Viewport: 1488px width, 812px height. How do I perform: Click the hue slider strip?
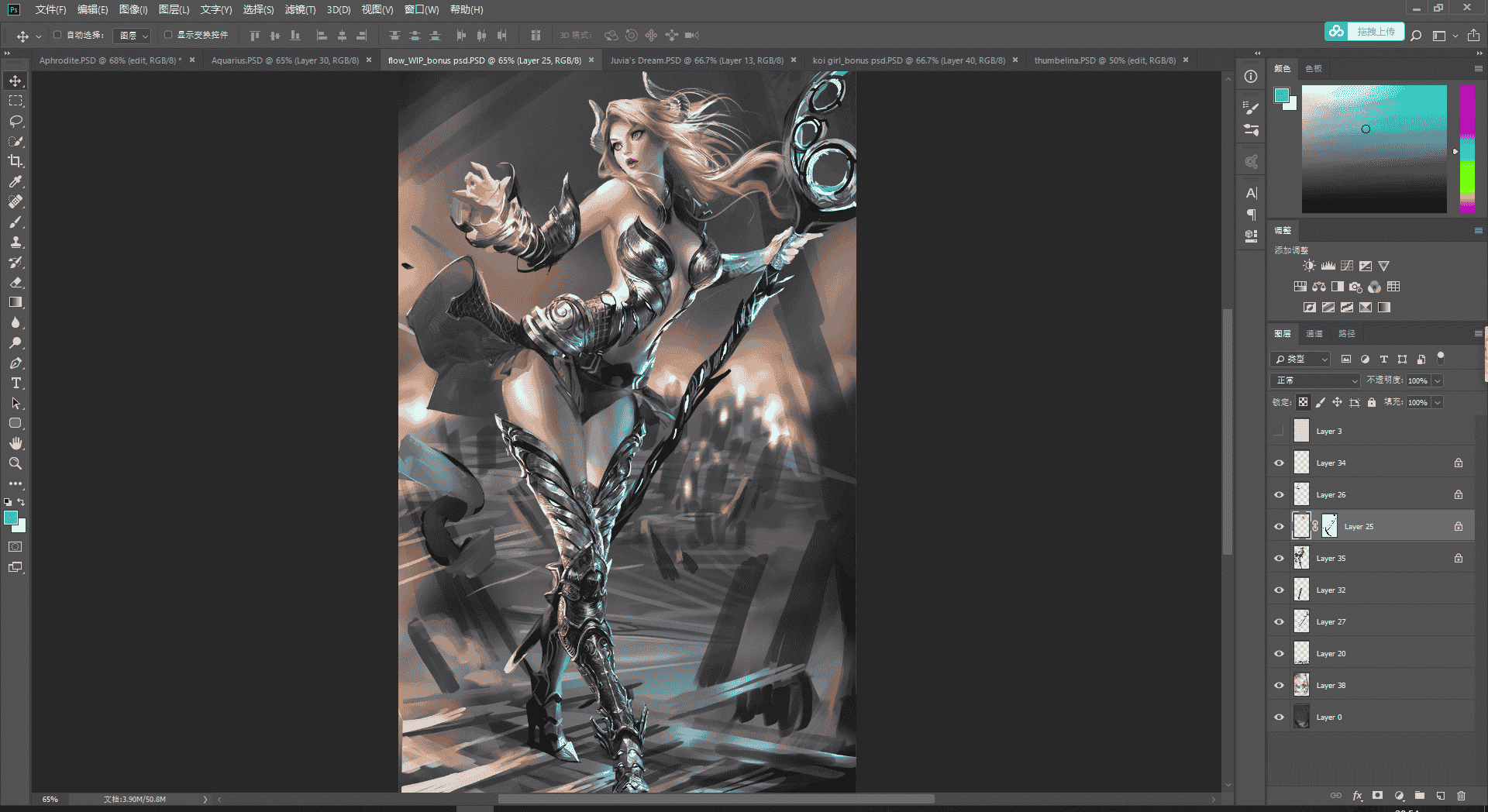tap(1467, 149)
